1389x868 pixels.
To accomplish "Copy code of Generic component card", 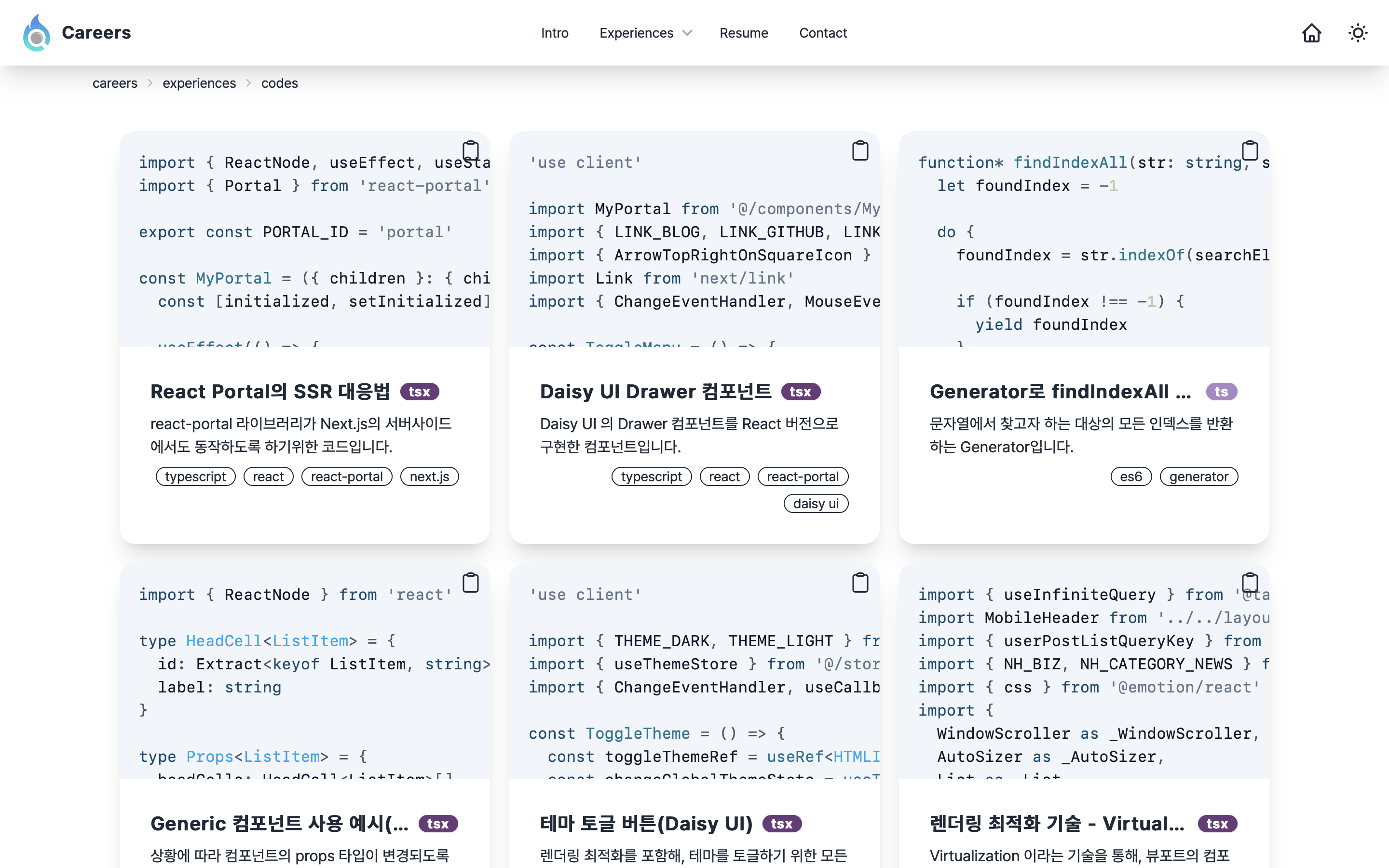I will pyautogui.click(x=471, y=583).
